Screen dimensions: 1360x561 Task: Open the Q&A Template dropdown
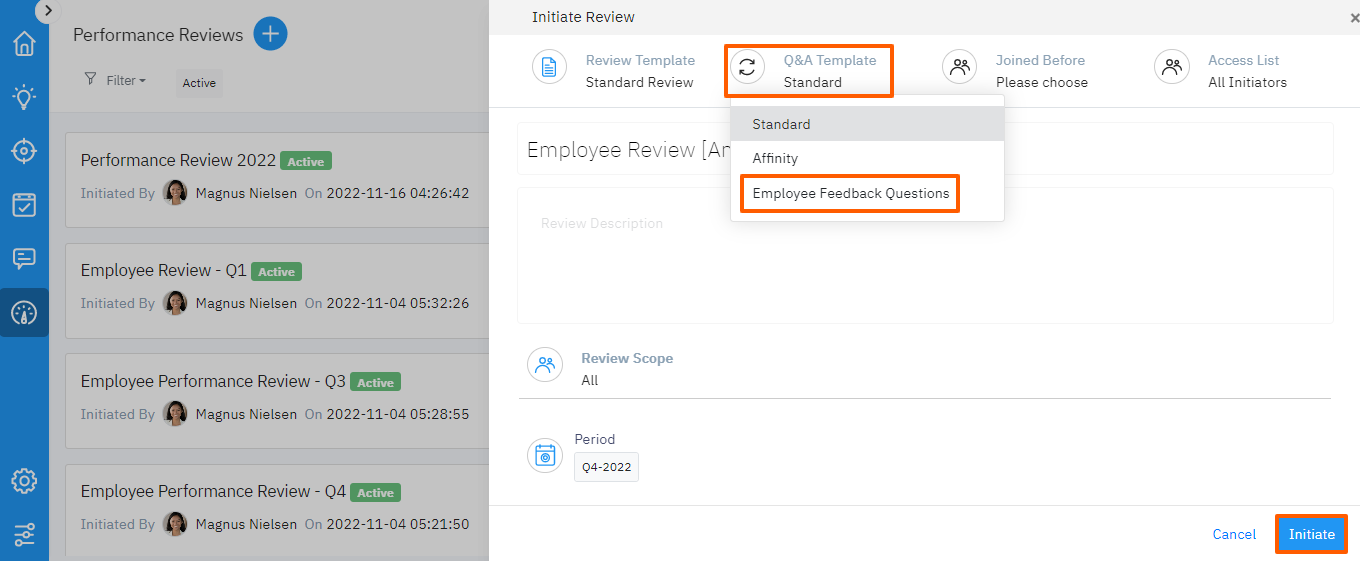point(810,70)
